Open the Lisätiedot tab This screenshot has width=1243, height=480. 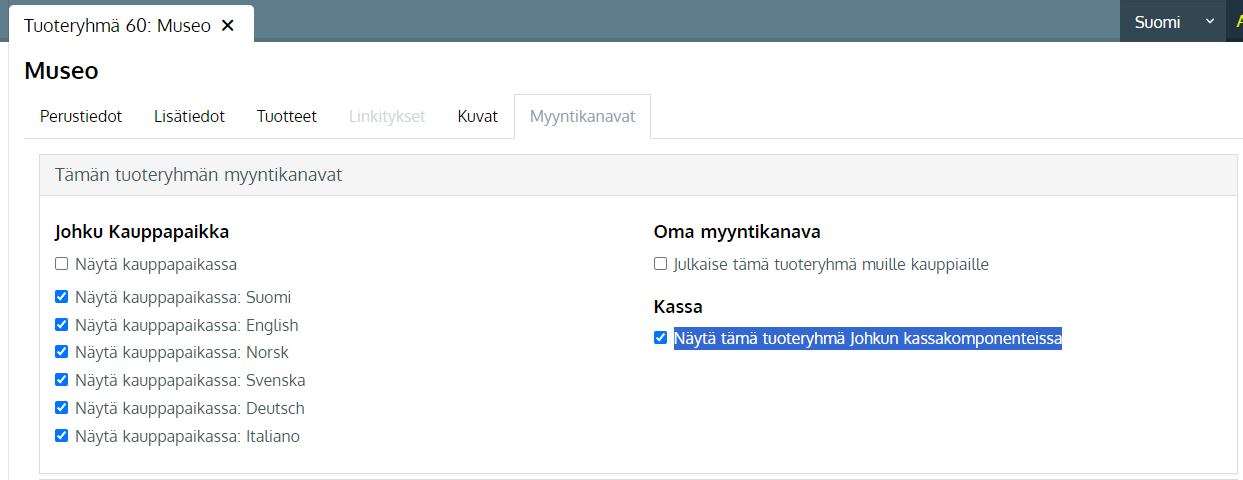pyautogui.click(x=189, y=116)
